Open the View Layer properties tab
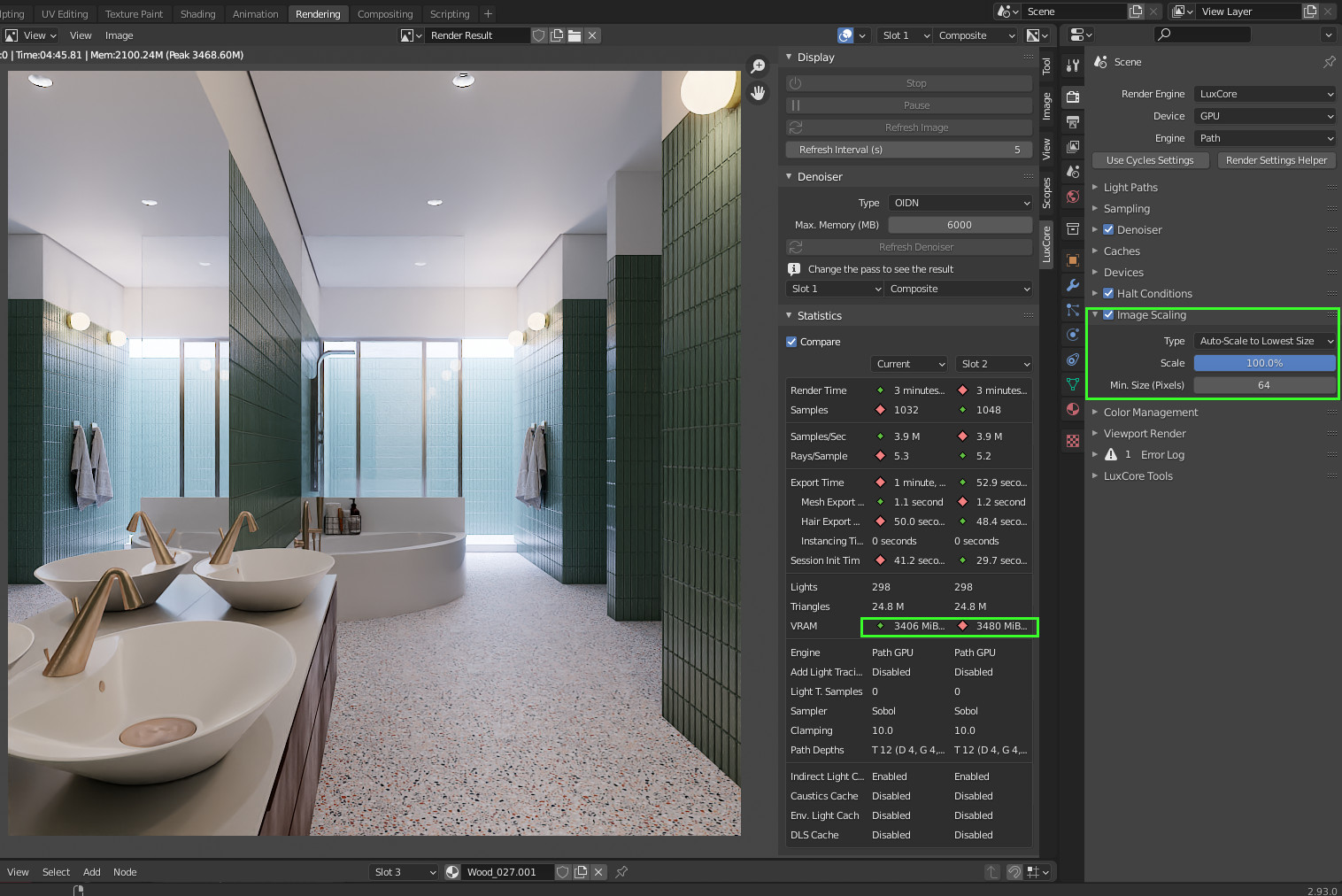Image resolution: width=1342 pixels, height=896 pixels. [x=1073, y=146]
